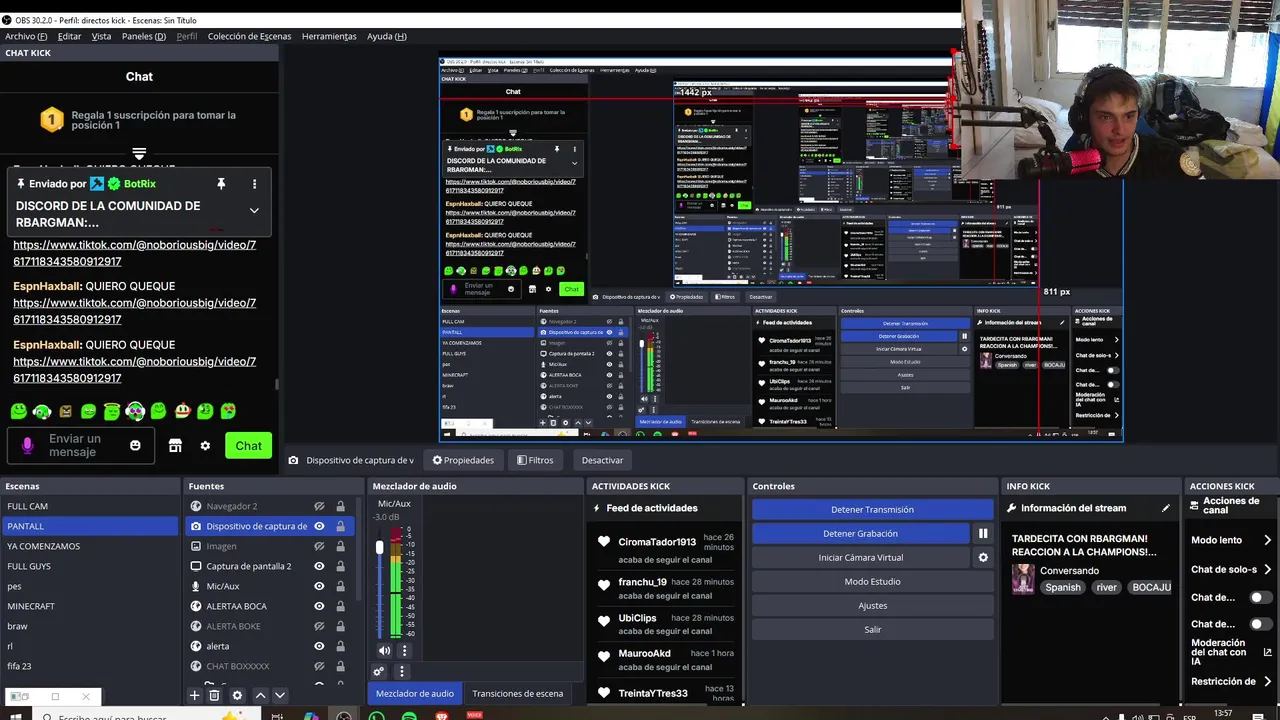Open source properties gear in Fuentes toolbar

pos(237,695)
